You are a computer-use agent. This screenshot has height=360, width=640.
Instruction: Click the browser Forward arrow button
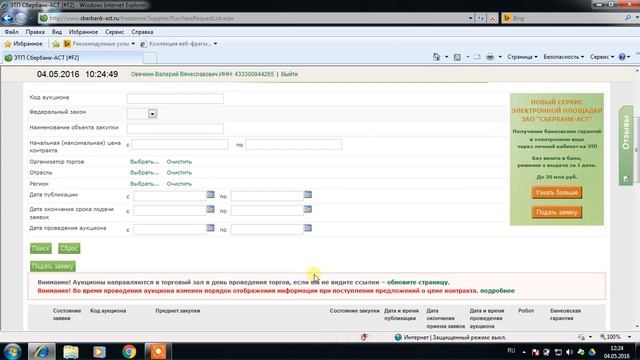click(20, 18)
